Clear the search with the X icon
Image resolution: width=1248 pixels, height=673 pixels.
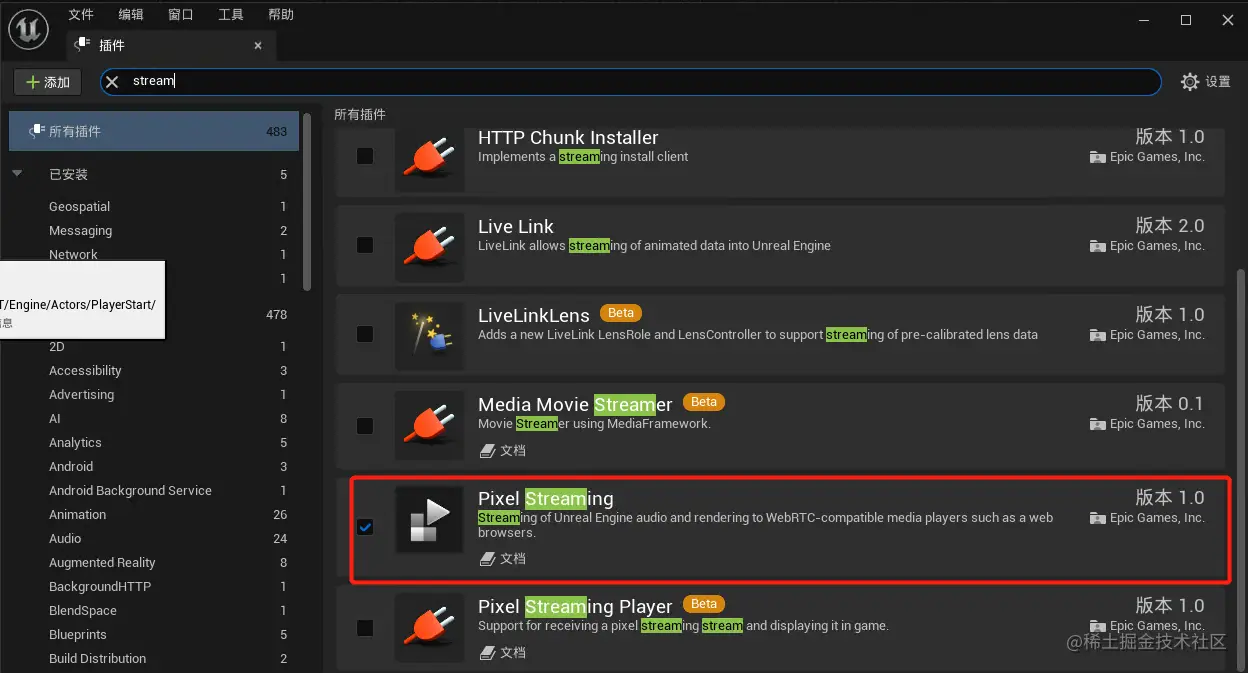[x=112, y=82]
